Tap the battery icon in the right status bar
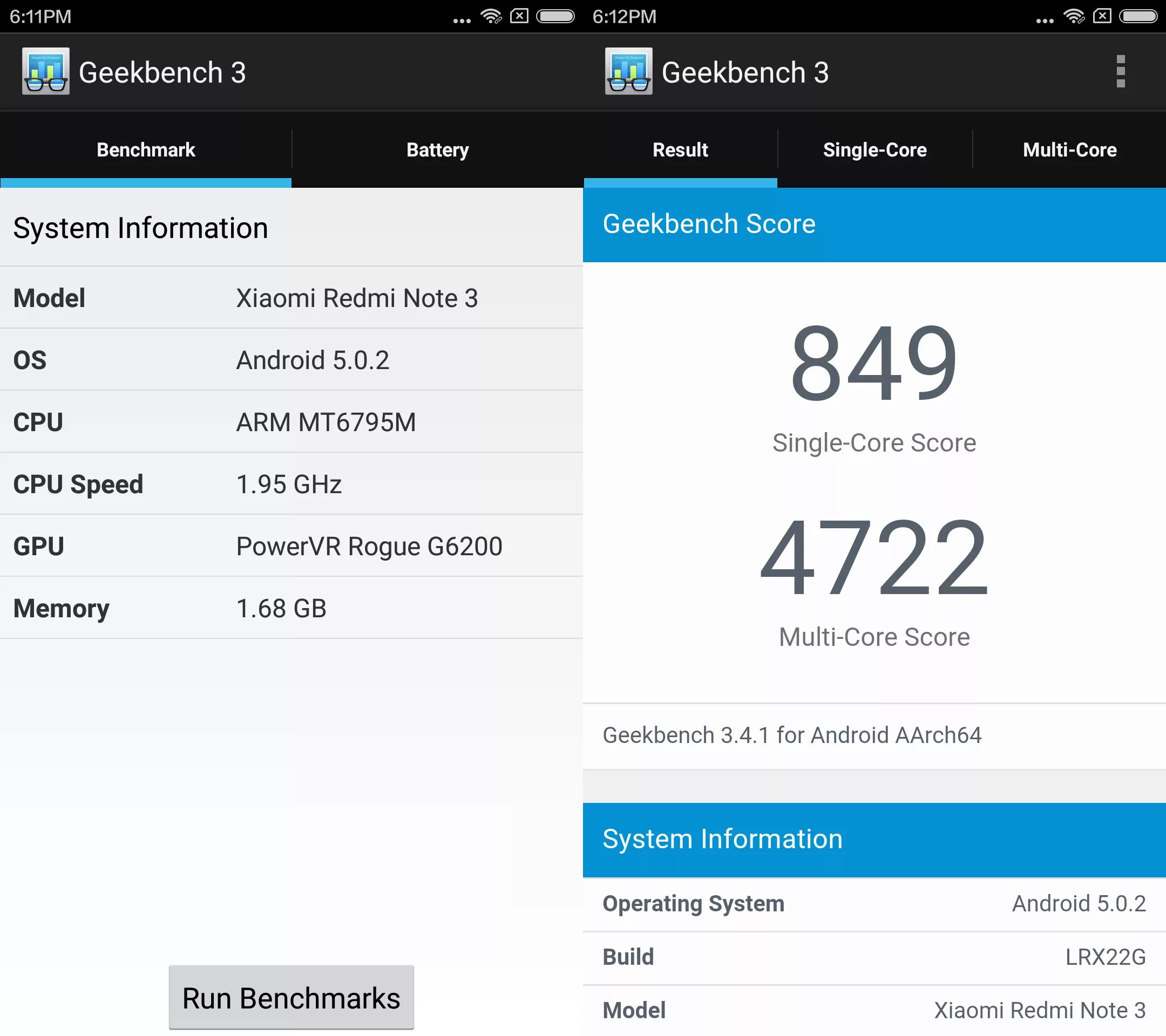Viewport: 1166px width, 1036px height. [x=1138, y=17]
